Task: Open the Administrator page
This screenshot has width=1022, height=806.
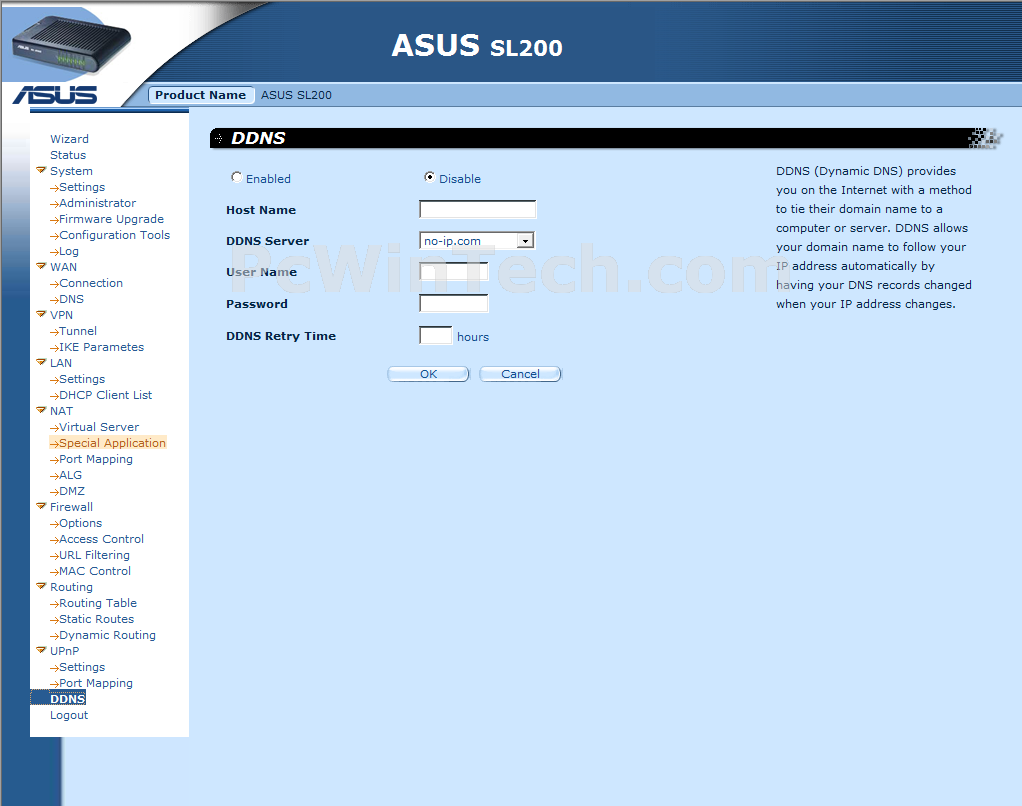Action: click(x=98, y=203)
